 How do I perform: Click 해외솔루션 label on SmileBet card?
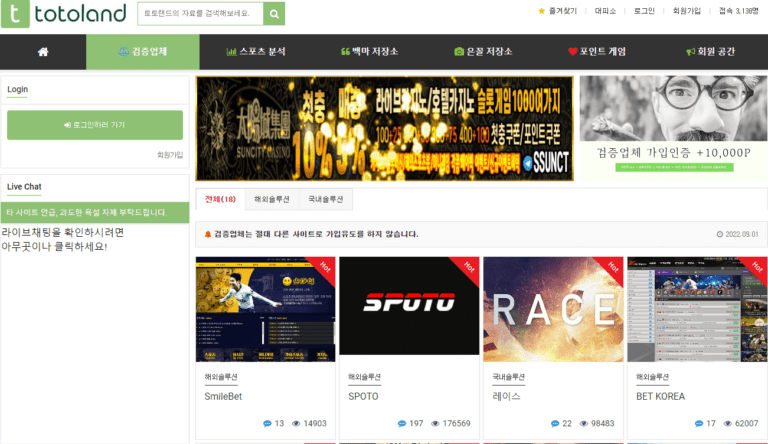coord(221,377)
